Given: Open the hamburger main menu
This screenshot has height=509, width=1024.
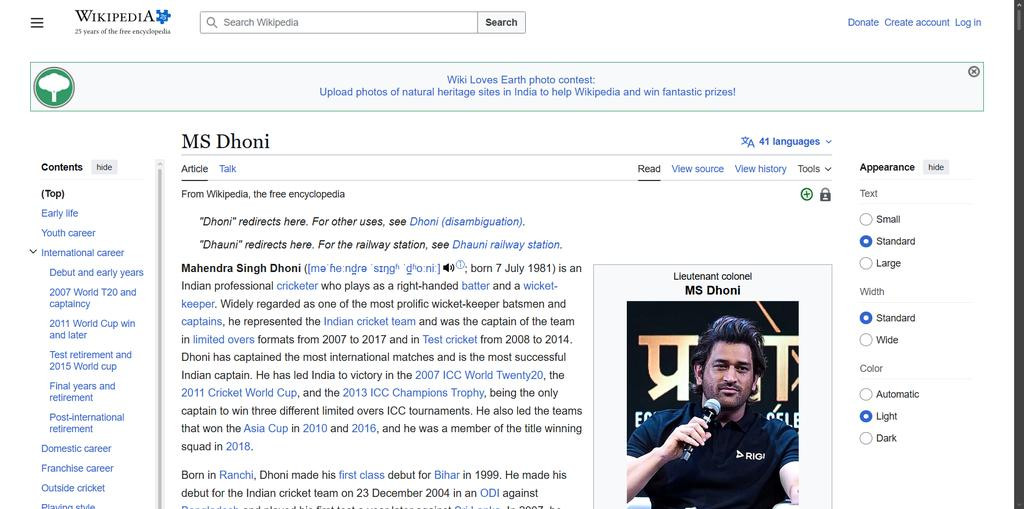Looking at the screenshot, I should pyautogui.click(x=37, y=23).
